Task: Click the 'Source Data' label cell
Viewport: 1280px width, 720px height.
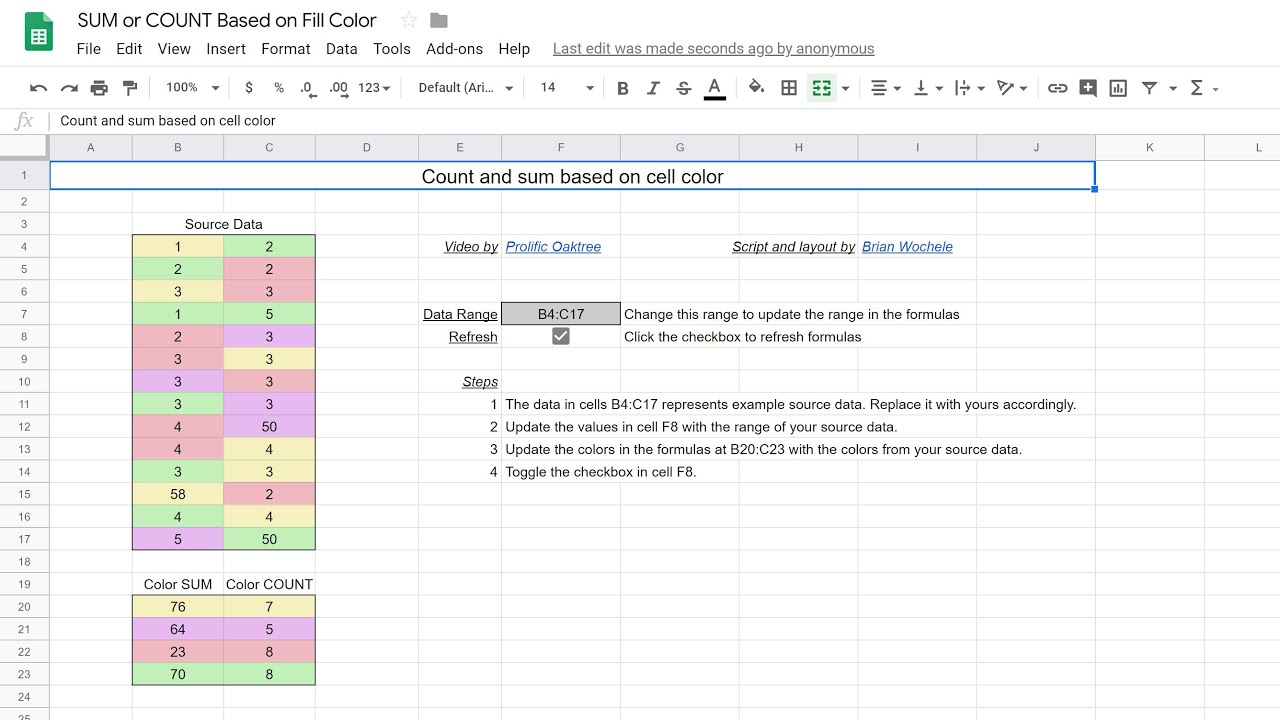Action: click(224, 224)
